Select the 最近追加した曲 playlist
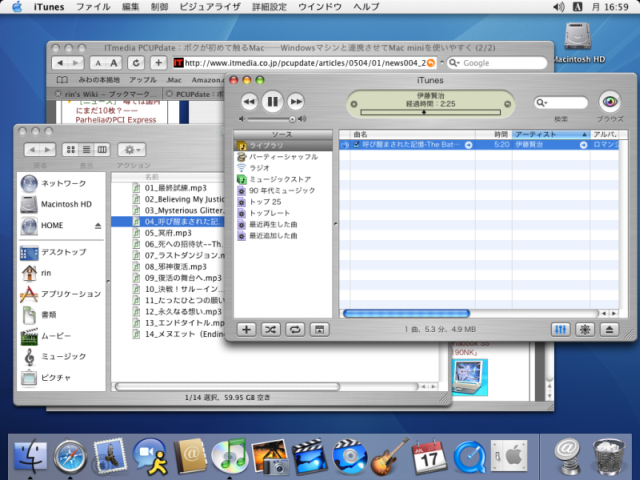 (x=283, y=236)
